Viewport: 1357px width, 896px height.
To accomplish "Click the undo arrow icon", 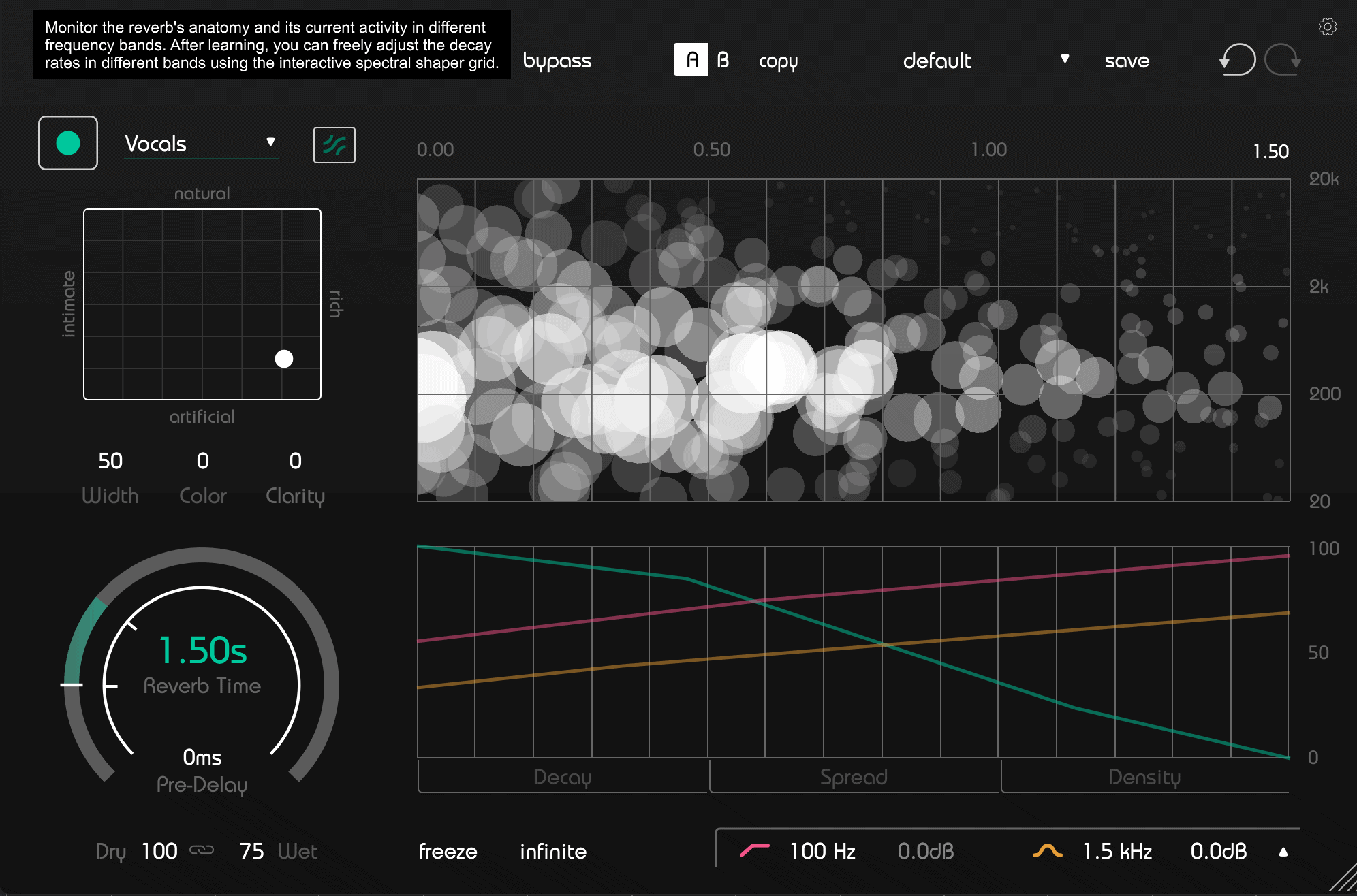I will click(1237, 60).
